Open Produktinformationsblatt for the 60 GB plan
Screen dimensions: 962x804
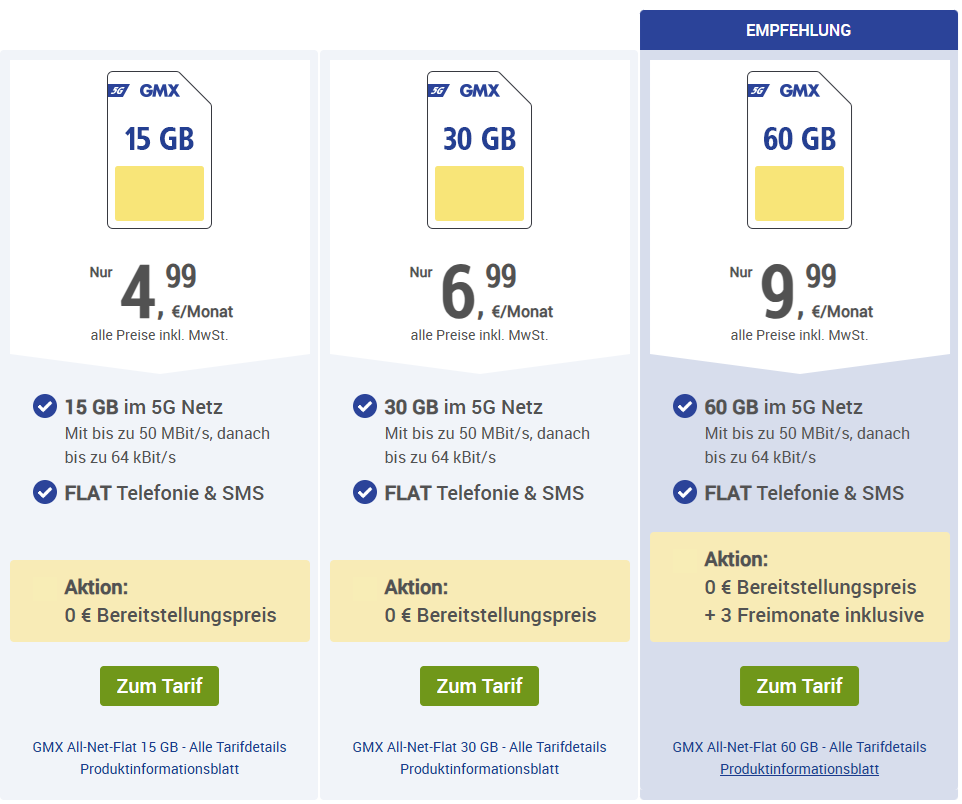(800, 769)
